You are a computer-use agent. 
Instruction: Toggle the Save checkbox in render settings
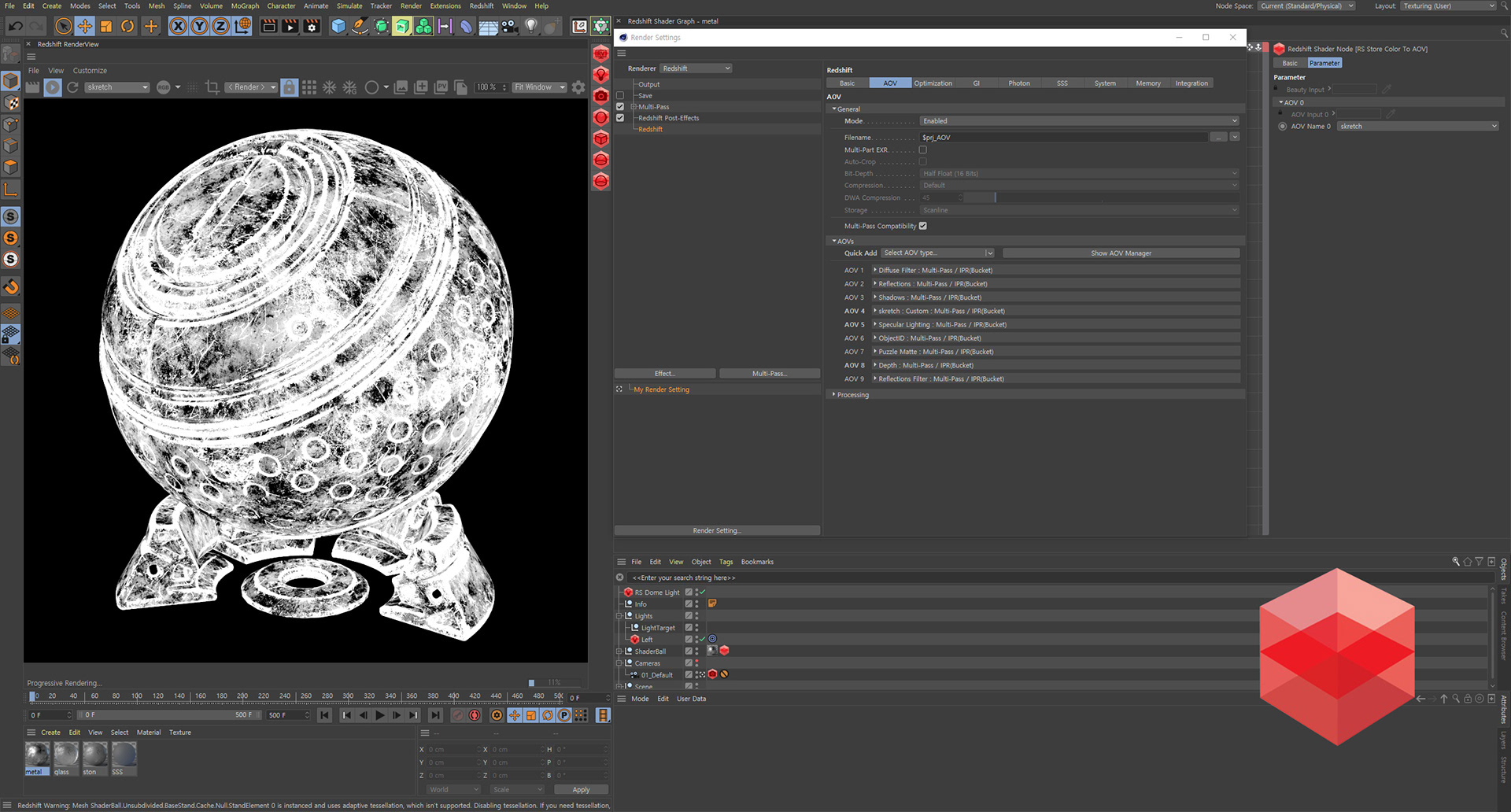620,96
